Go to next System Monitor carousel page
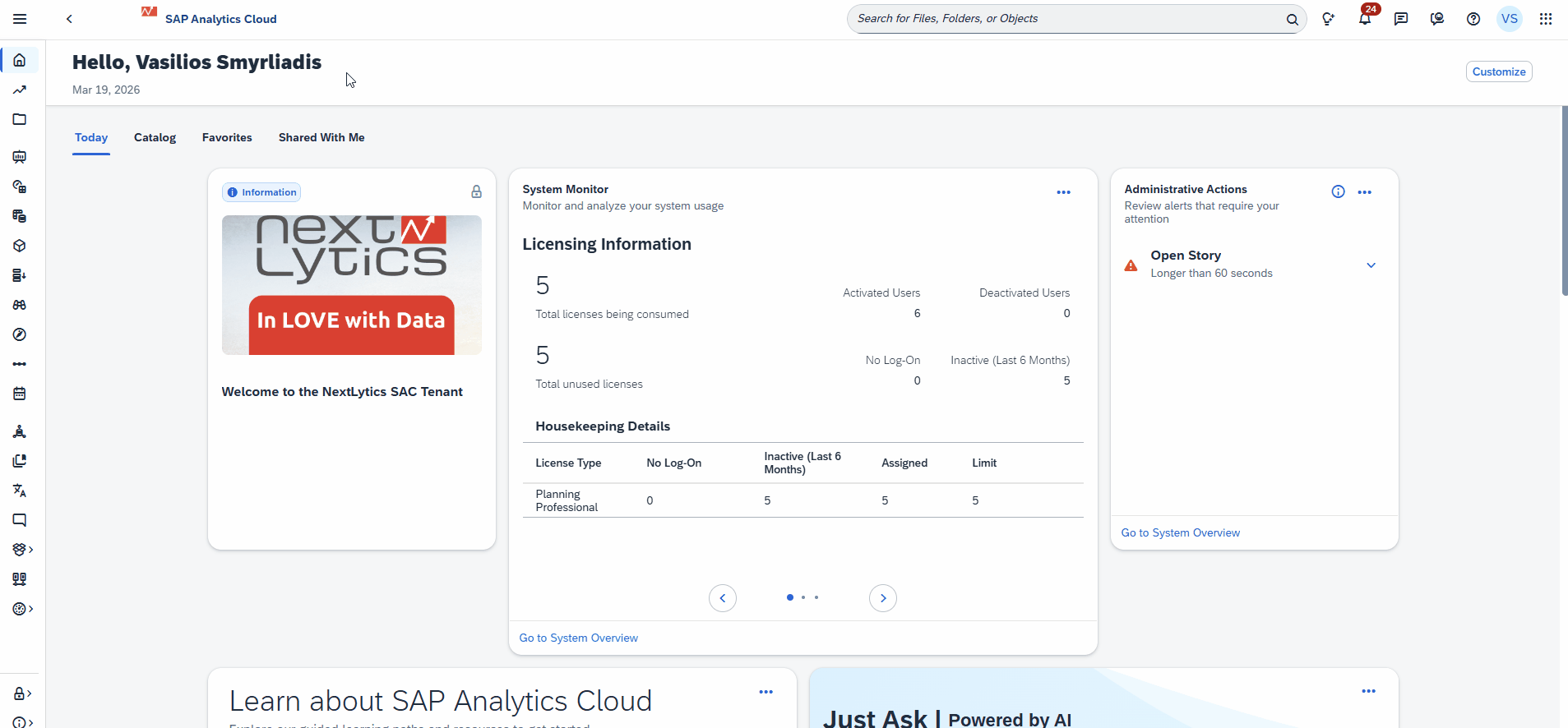1568x728 pixels. click(882, 598)
